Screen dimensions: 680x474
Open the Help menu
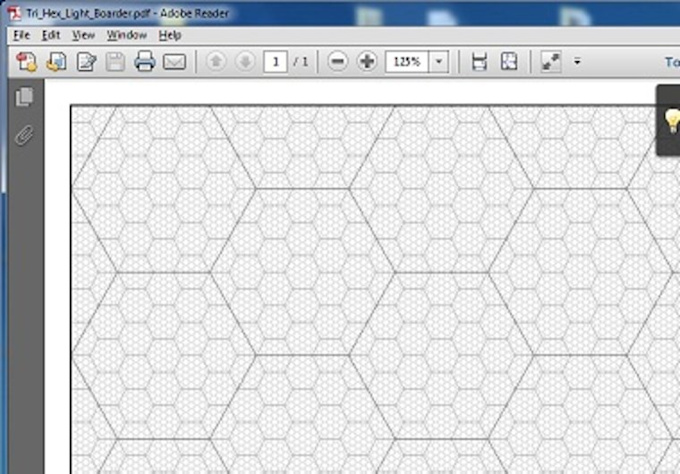click(170, 35)
